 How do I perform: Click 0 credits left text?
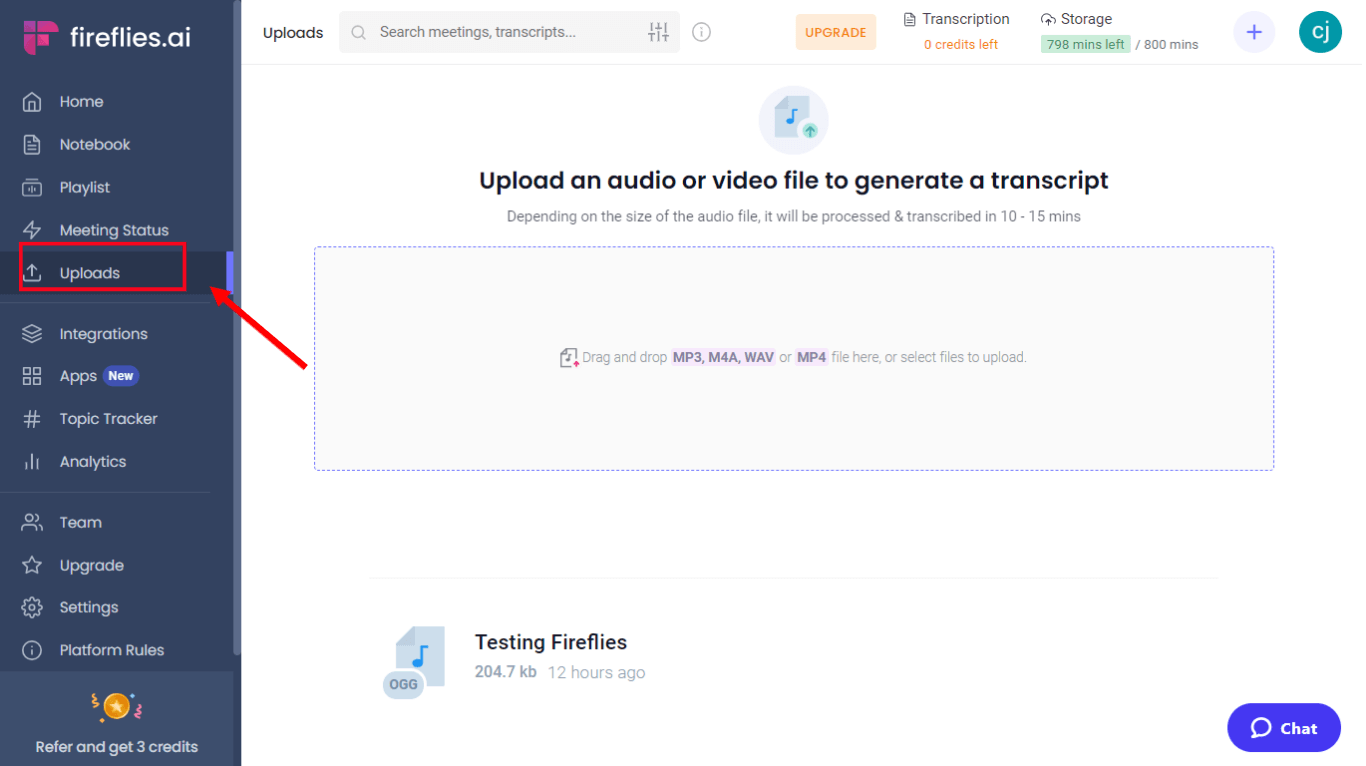961,44
